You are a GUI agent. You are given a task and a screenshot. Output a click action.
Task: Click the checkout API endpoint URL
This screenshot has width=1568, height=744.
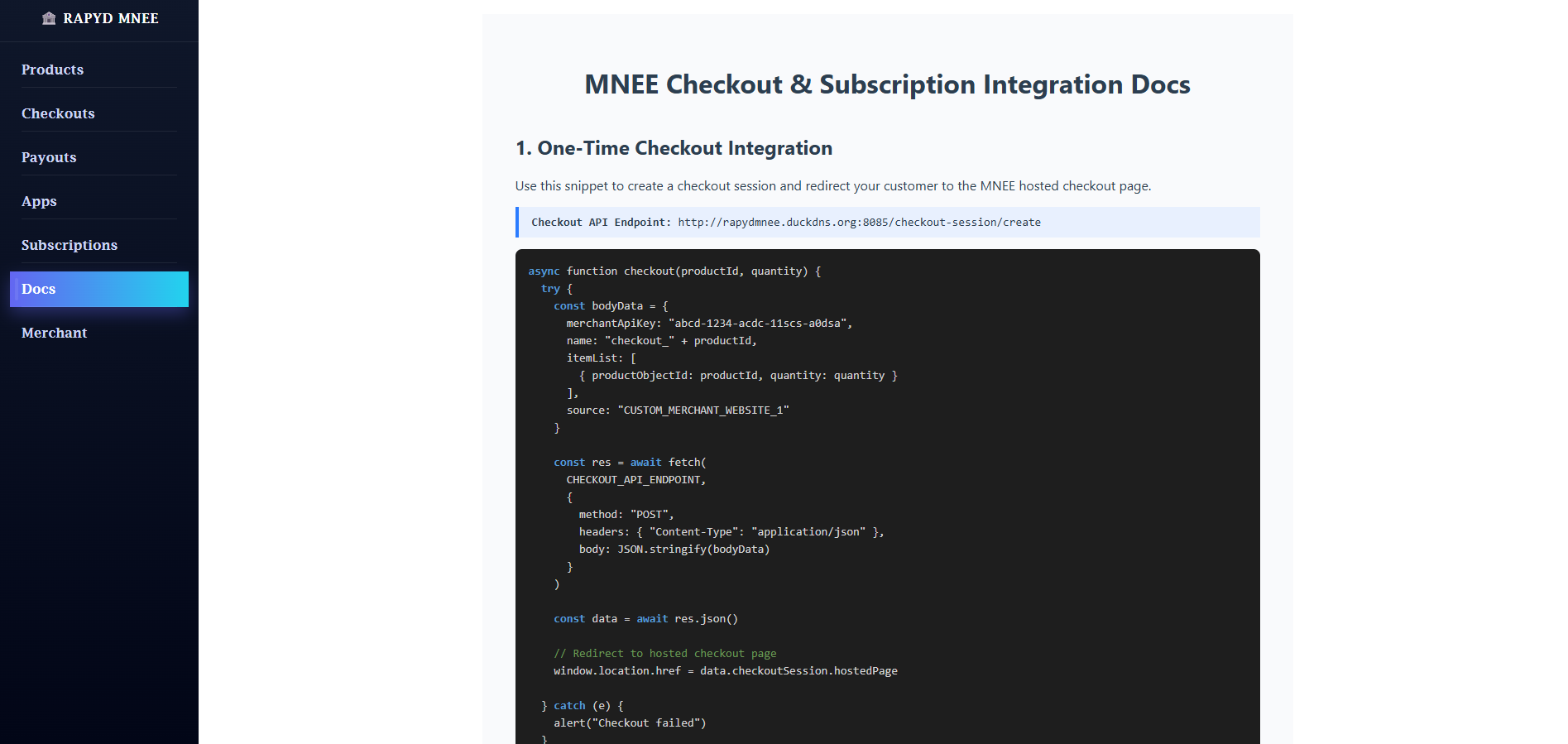tap(859, 223)
